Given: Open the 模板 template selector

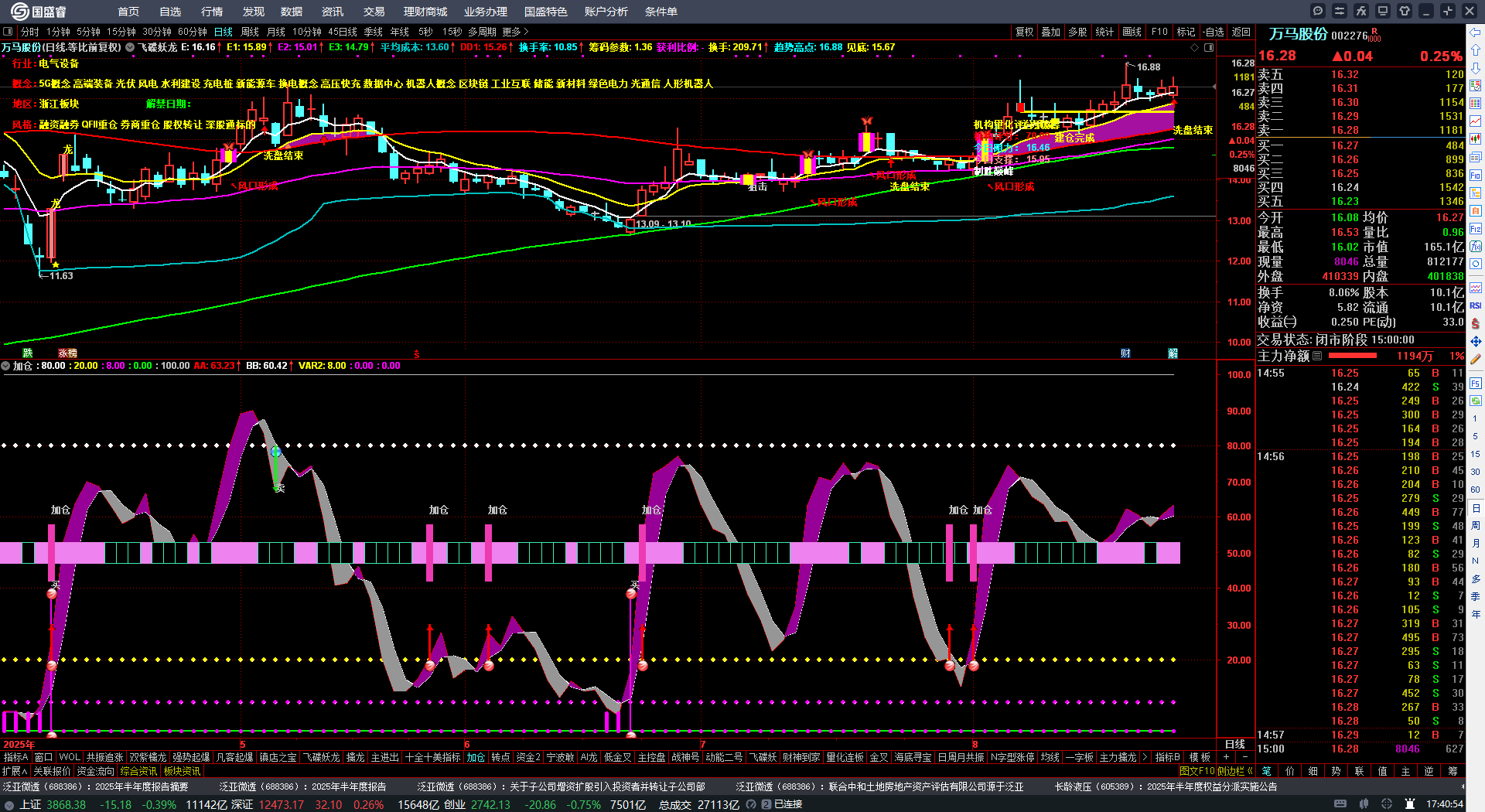Looking at the screenshot, I should (1200, 757).
